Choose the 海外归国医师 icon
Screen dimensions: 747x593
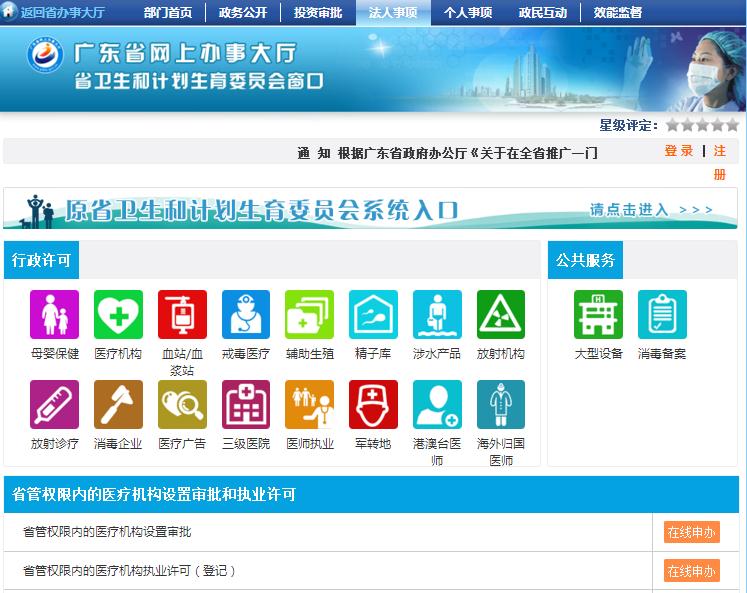pos(501,404)
